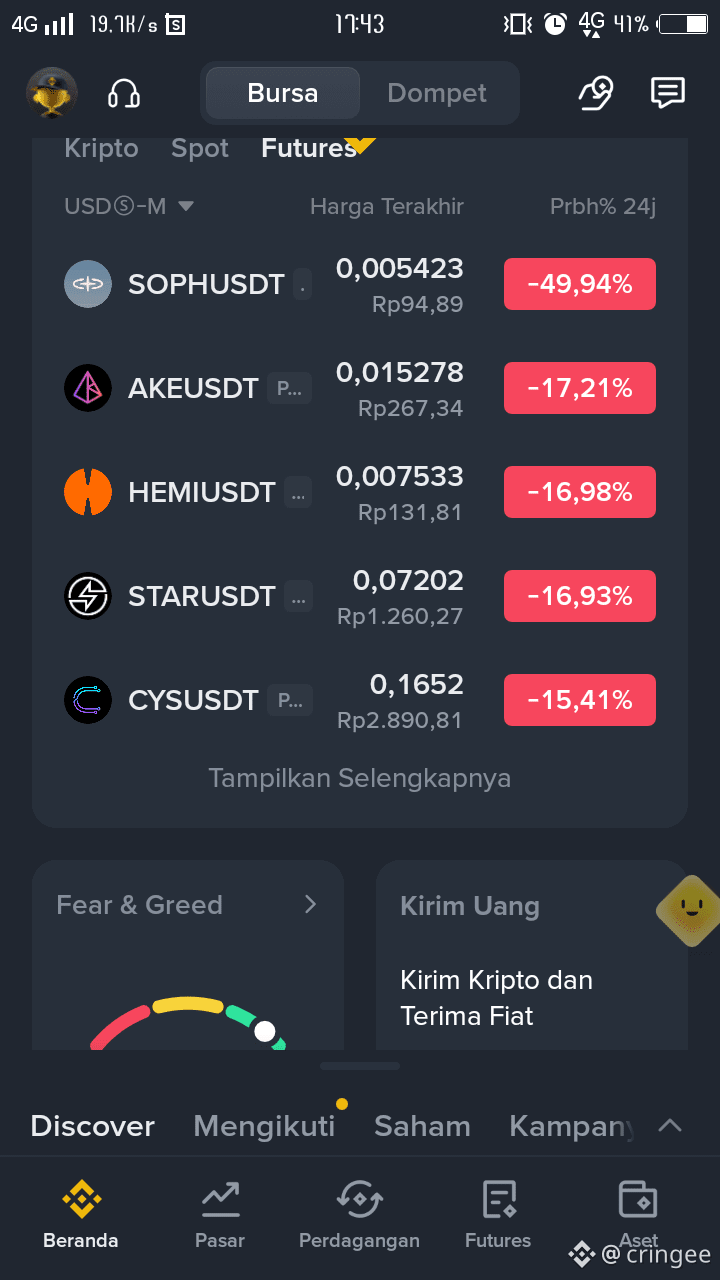Screen dimensions: 720x1280
Task: Tap SOPHUSDT -49,94% change button
Action: point(580,284)
